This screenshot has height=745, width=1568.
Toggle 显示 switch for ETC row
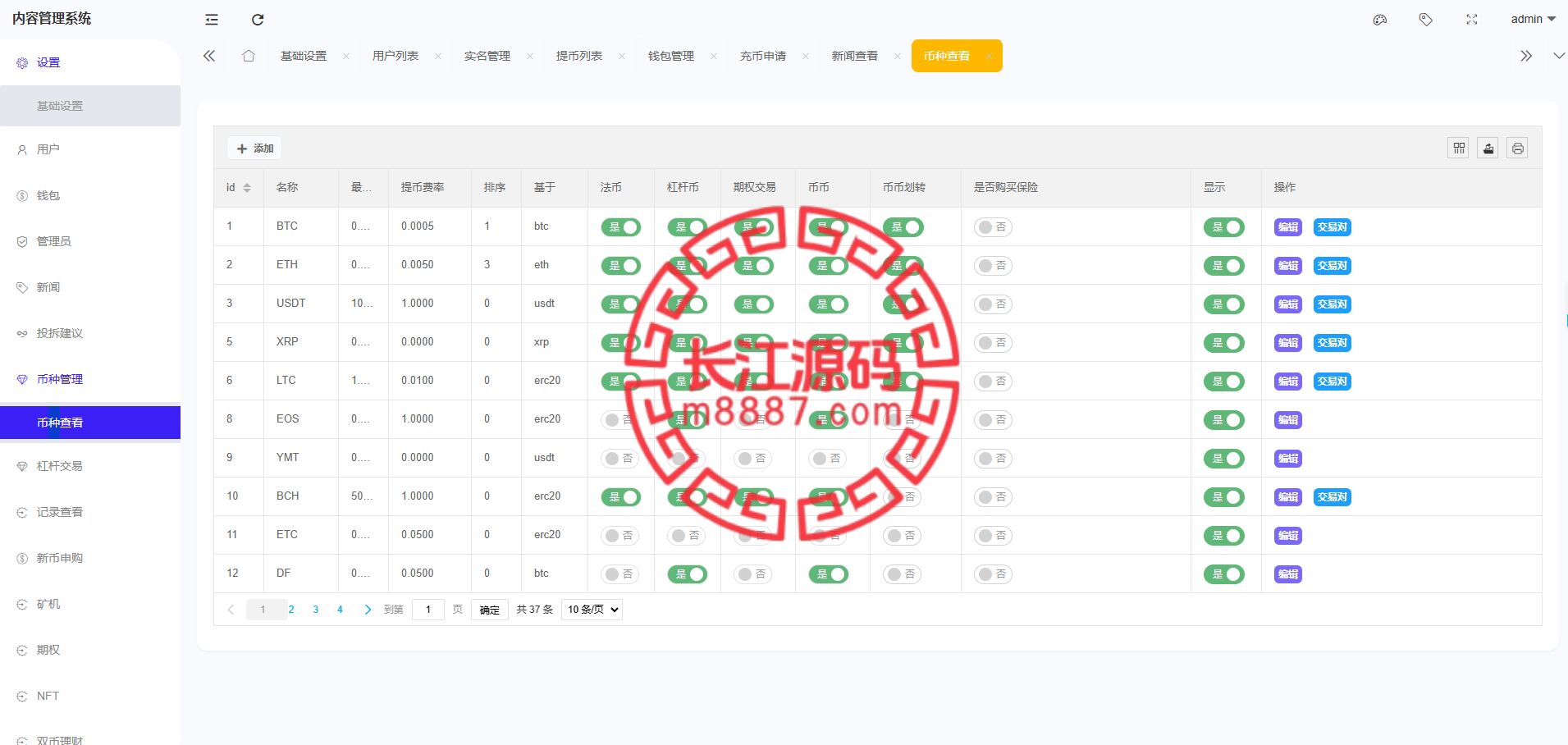coord(1224,536)
